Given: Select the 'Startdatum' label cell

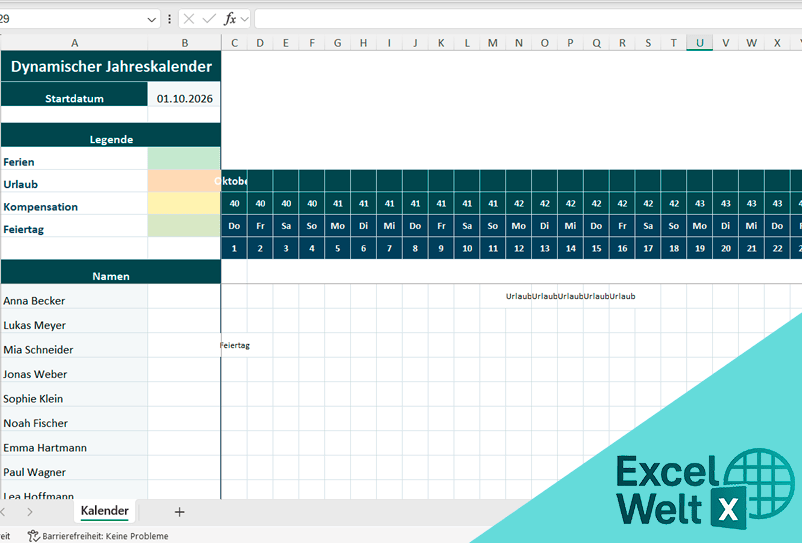Looking at the screenshot, I should click(x=75, y=94).
